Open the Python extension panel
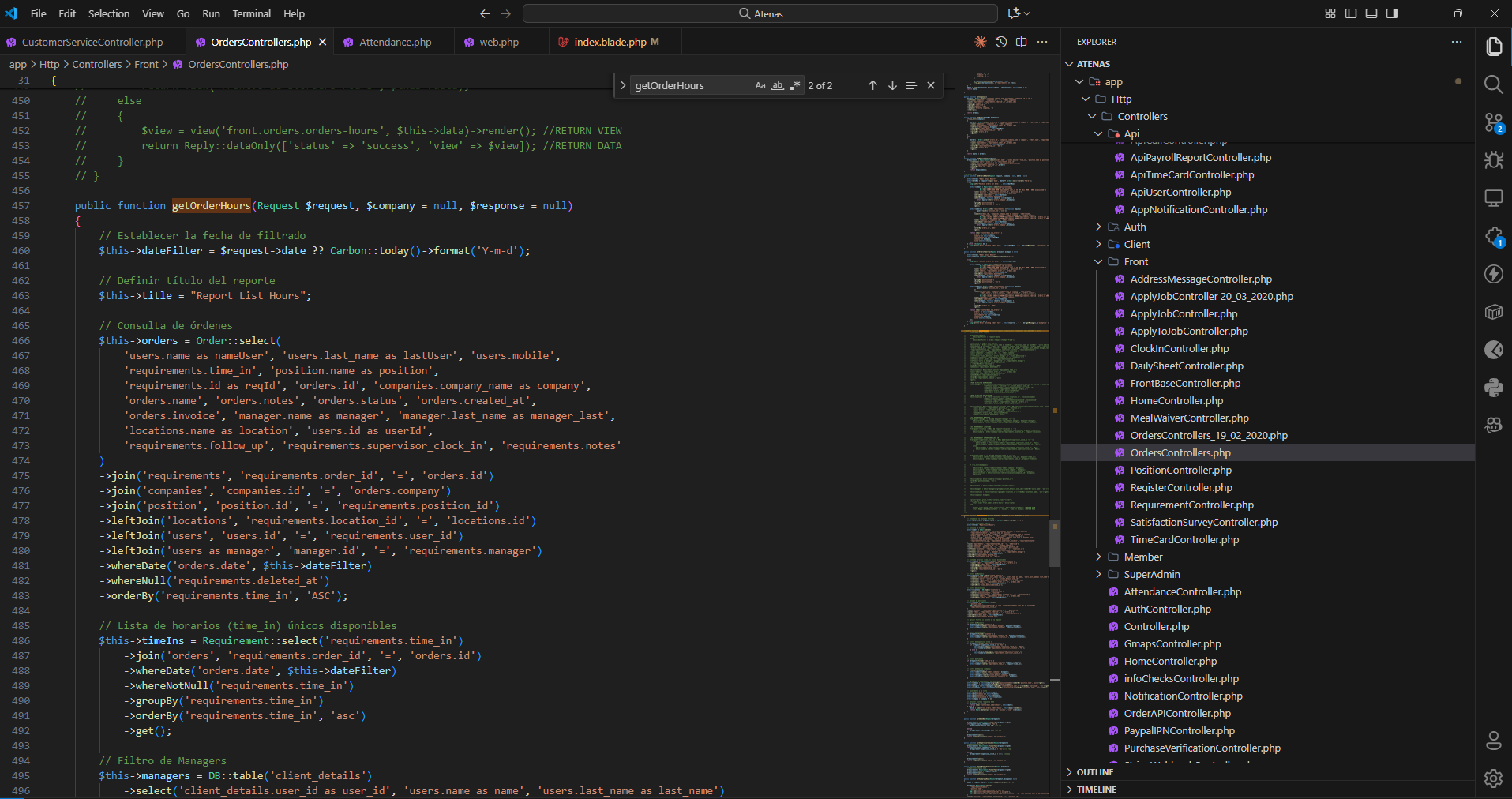 pyautogui.click(x=1493, y=388)
